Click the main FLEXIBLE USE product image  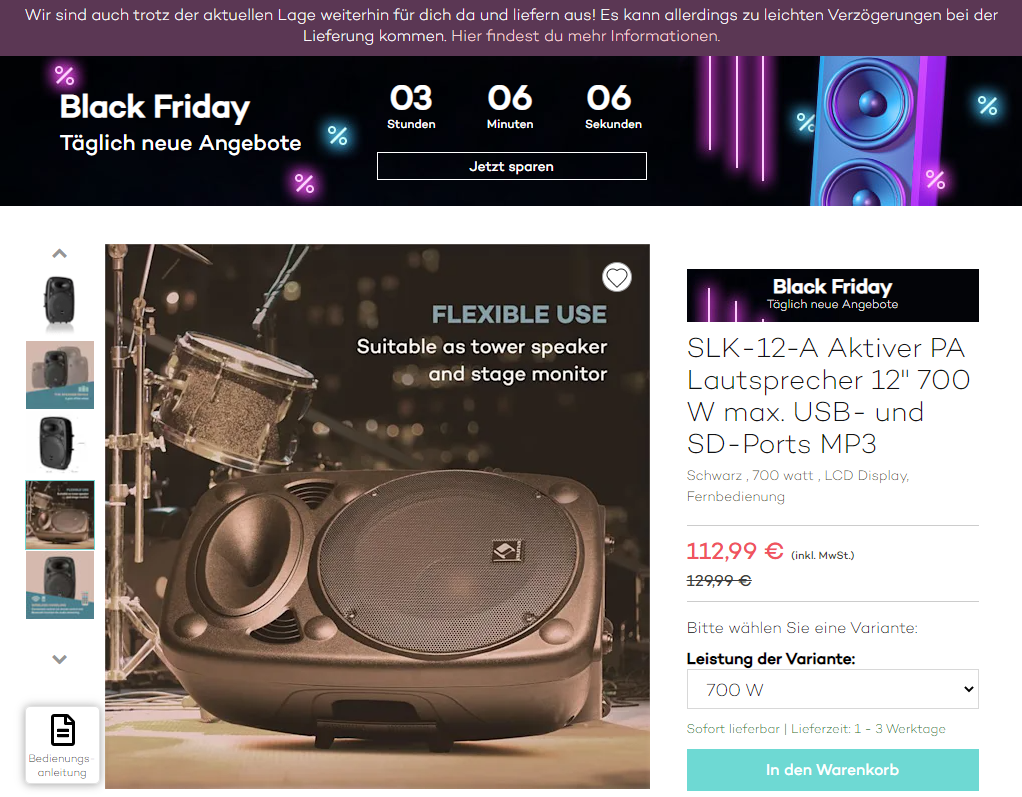click(x=377, y=516)
